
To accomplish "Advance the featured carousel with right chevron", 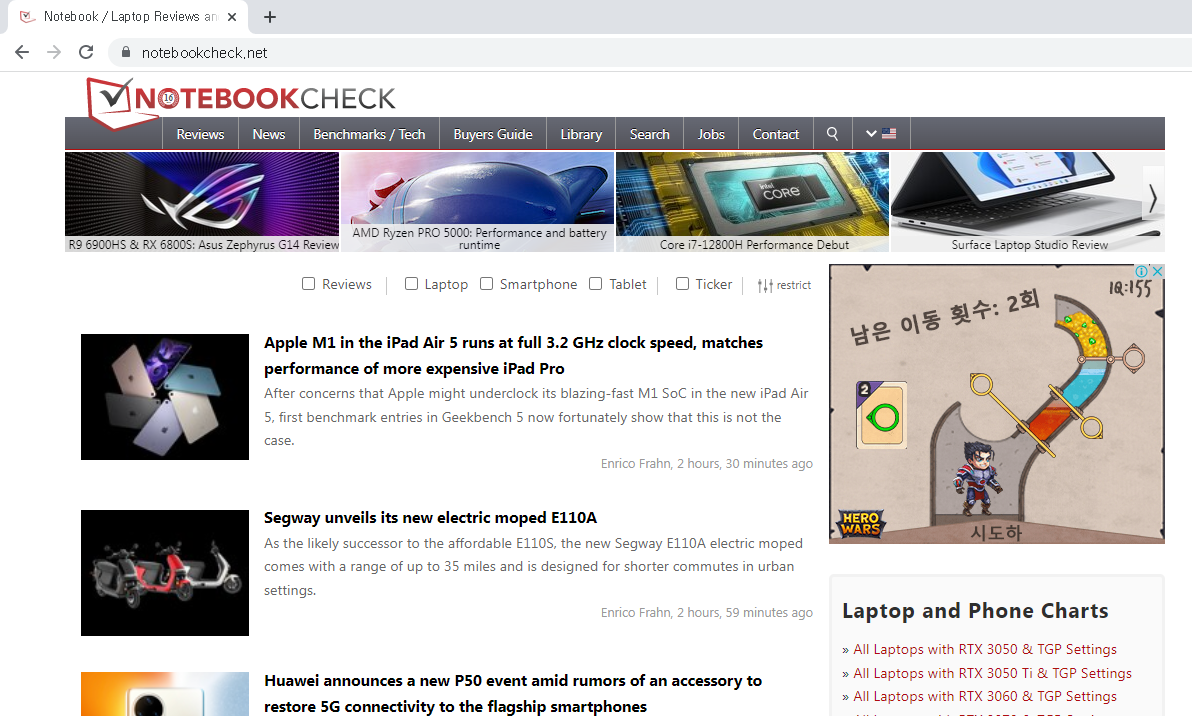I will (1153, 198).
